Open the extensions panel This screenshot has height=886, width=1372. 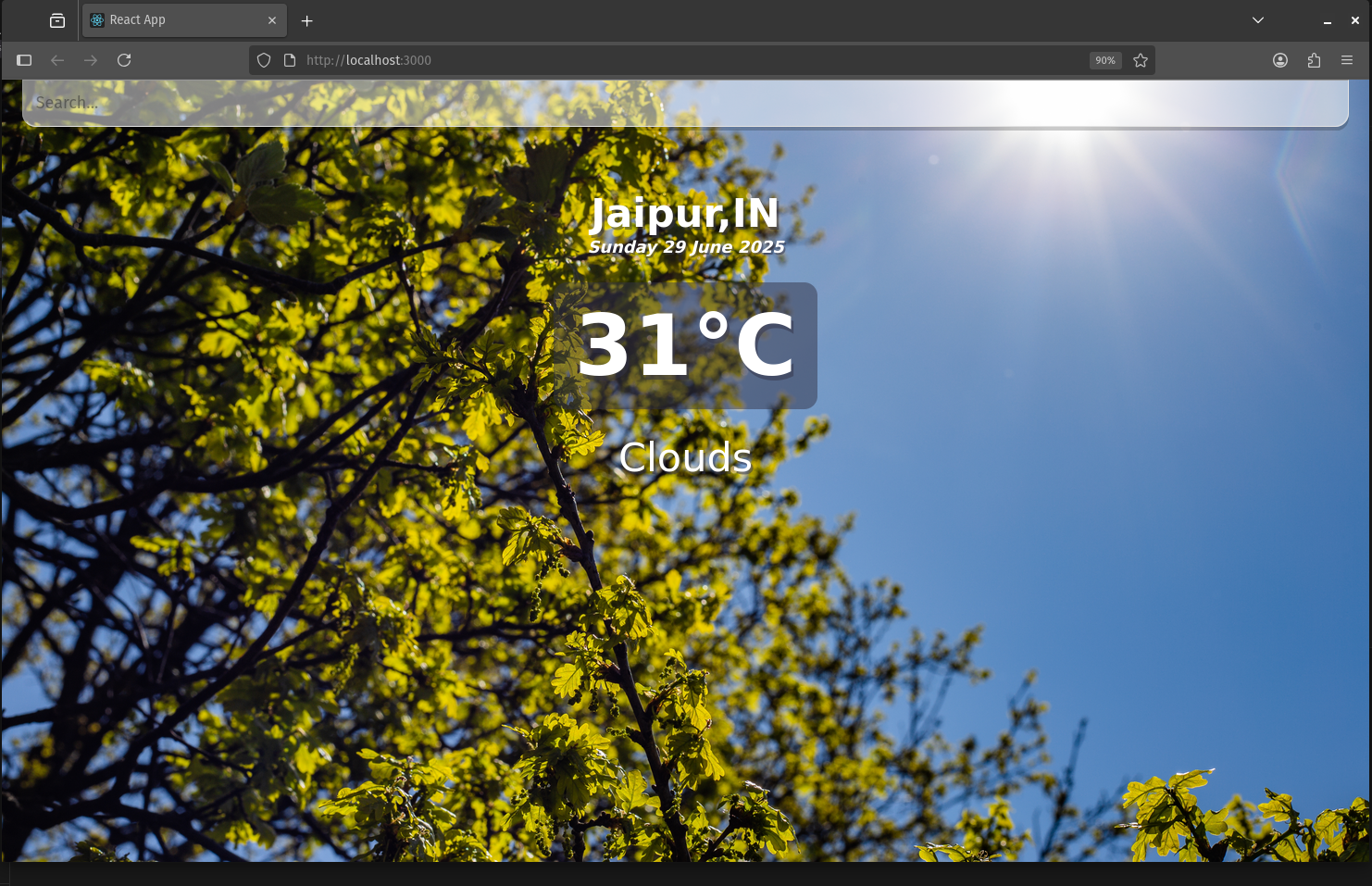[1314, 60]
